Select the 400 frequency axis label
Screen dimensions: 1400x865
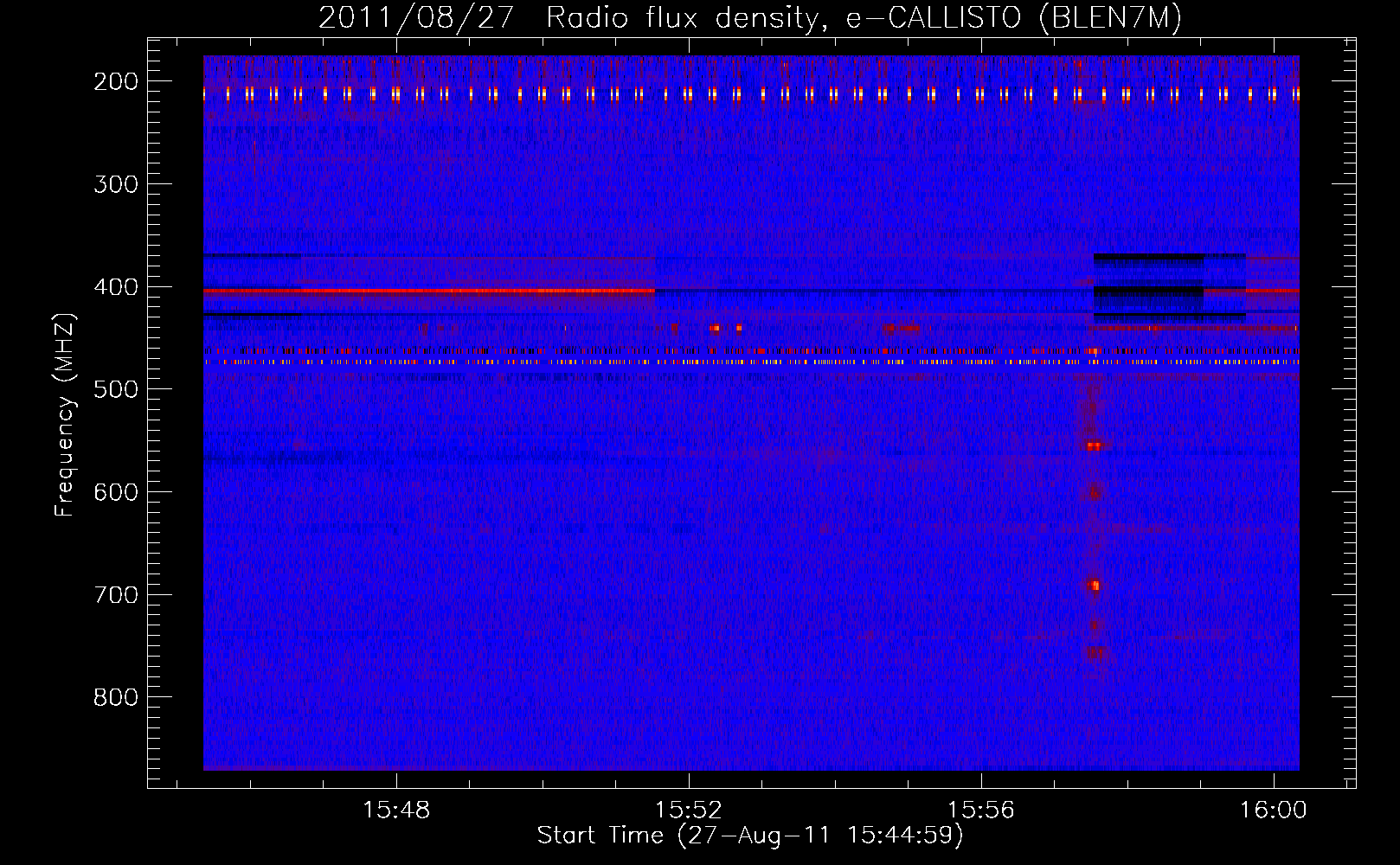pyautogui.click(x=116, y=287)
